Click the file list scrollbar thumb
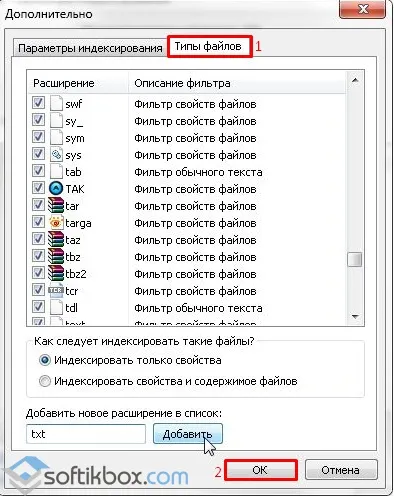Viewport: 394px width, 496px height. tap(355, 259)
